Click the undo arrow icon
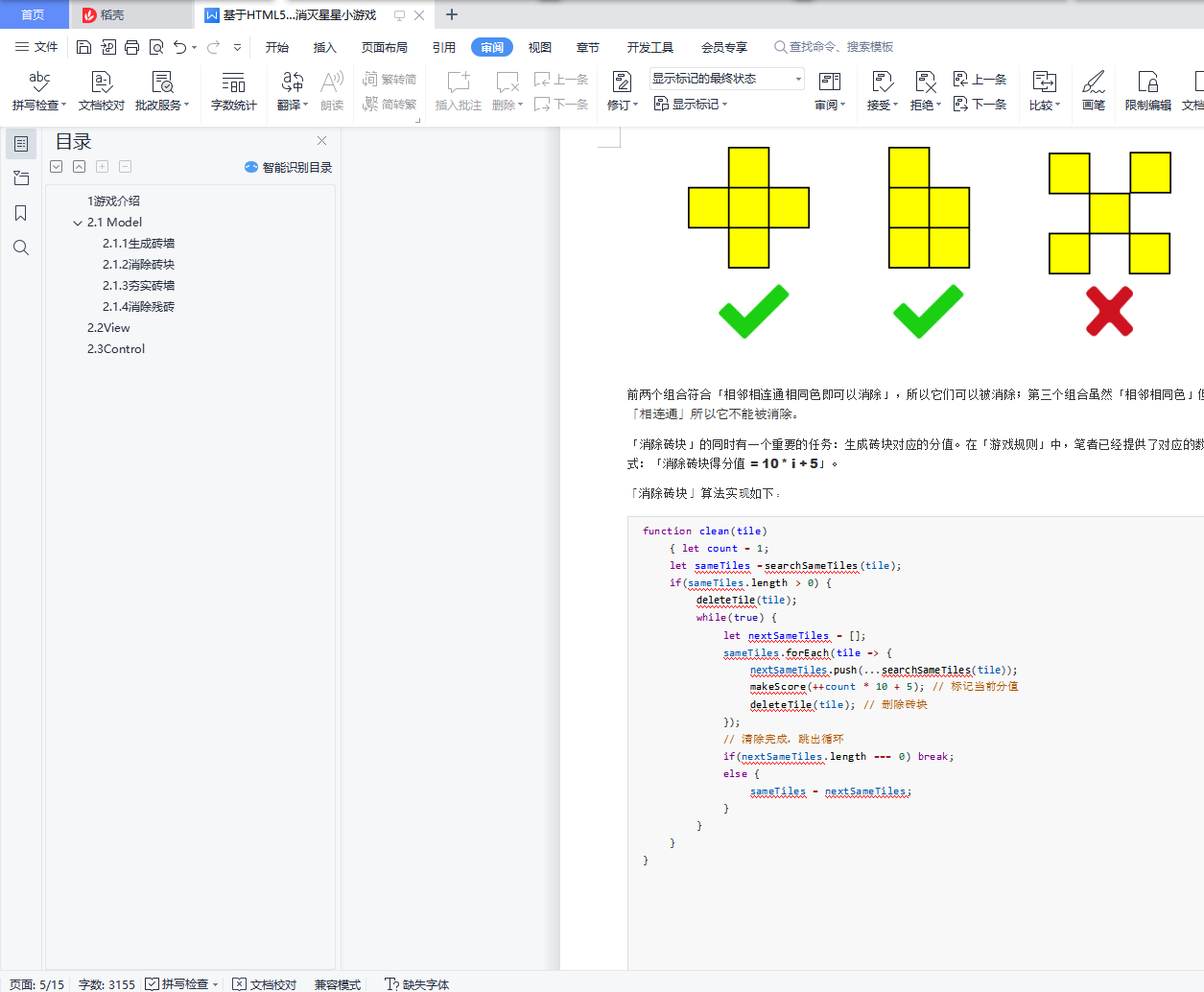This screenshot has width=1204, height=992. [x=179, y=47]
